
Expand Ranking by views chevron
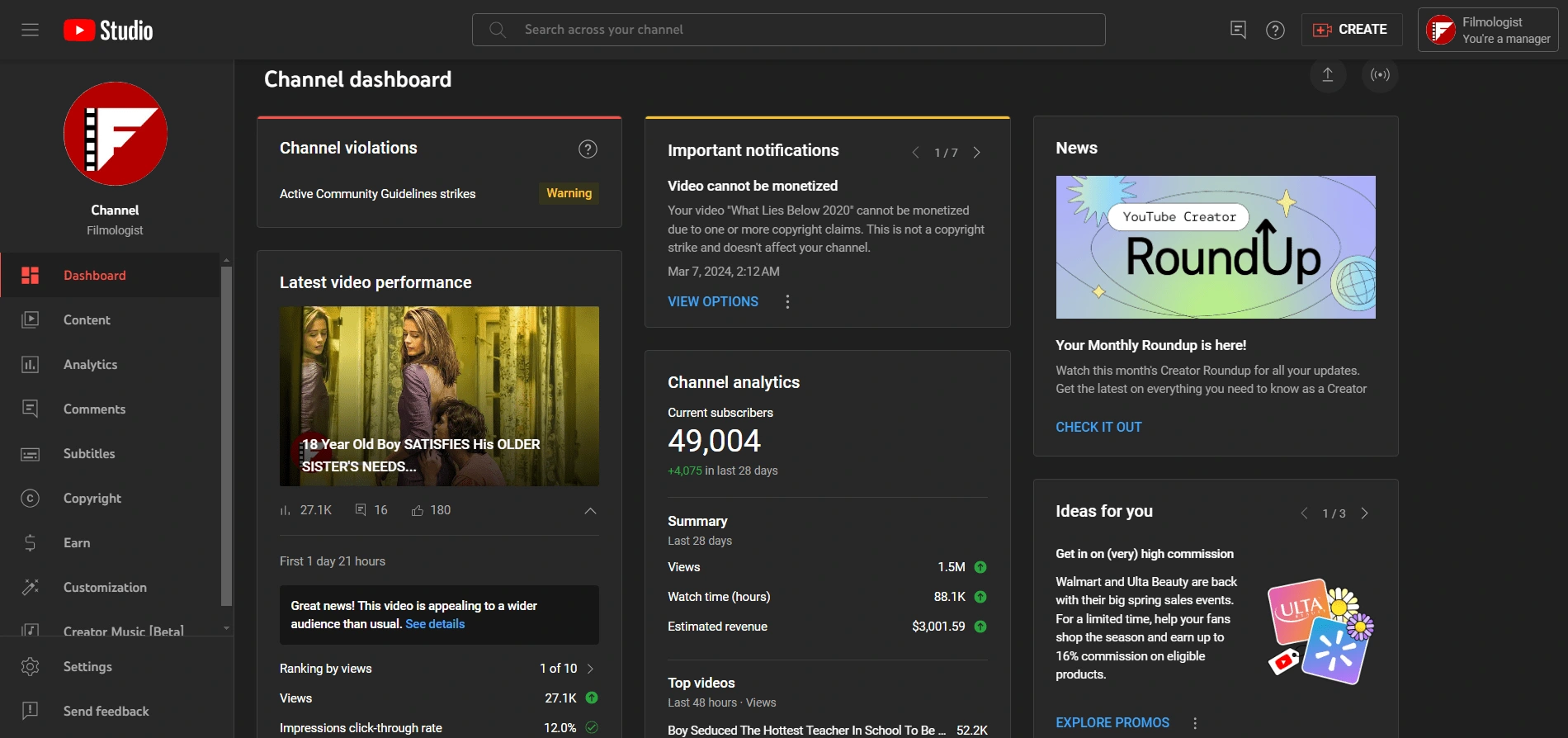coord(590,669)
